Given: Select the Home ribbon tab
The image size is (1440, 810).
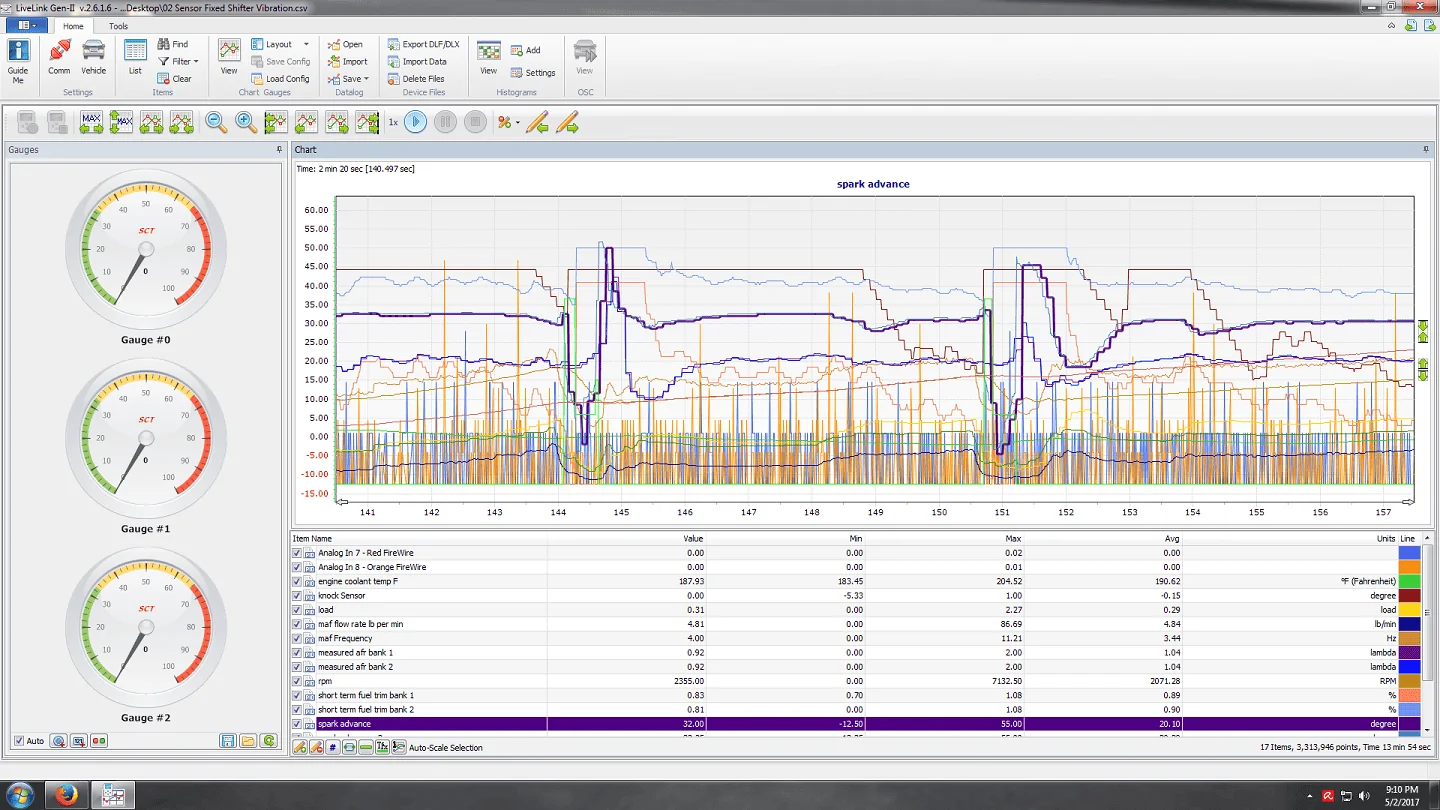Looking at the screenshot, I should pyautogui.click(x=73, y=26).
